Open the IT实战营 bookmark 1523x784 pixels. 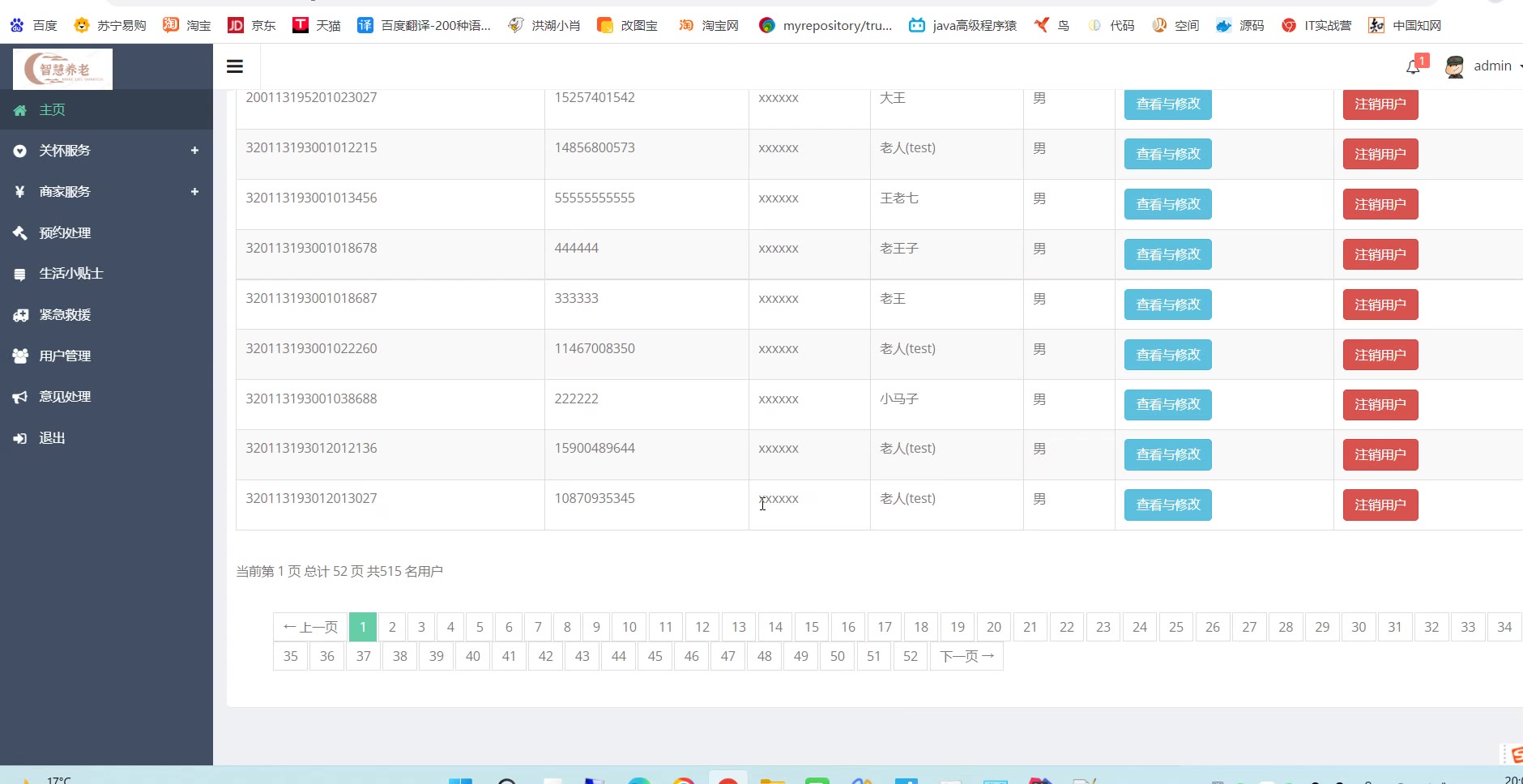tap(1316, 25)
